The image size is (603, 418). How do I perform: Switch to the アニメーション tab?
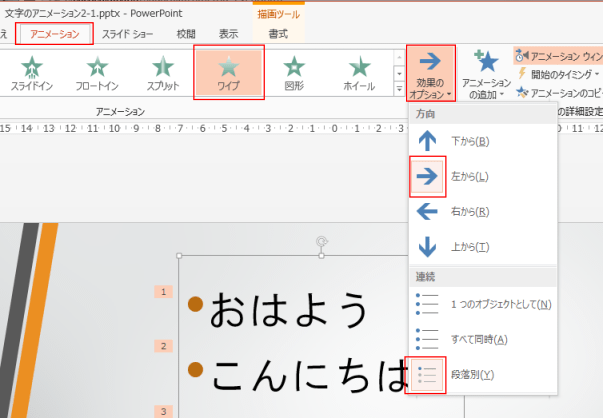click(x=54, y=34)
